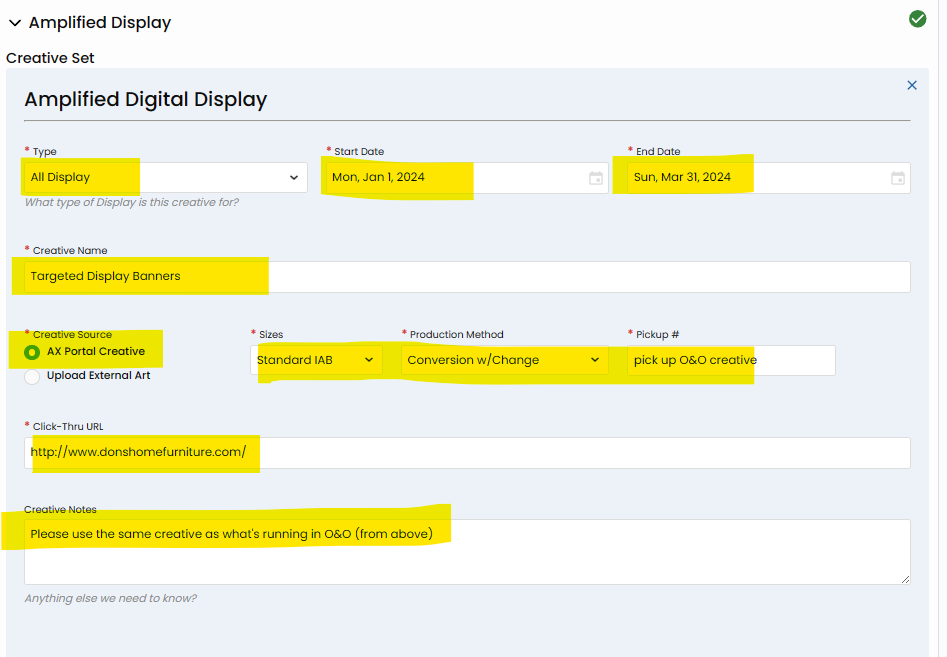The image size is (947, 657).
Task: Collapse the Amplified Display section chevron
Action: [x=15, y=23]
